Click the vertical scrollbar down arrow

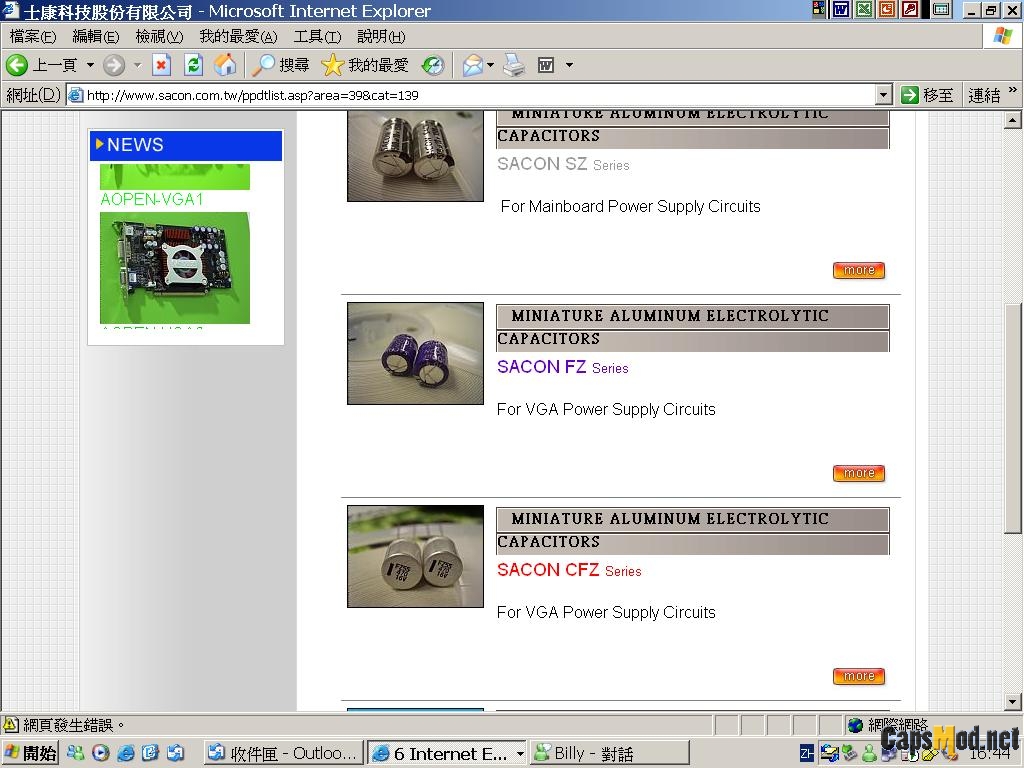pos(1012,702)
